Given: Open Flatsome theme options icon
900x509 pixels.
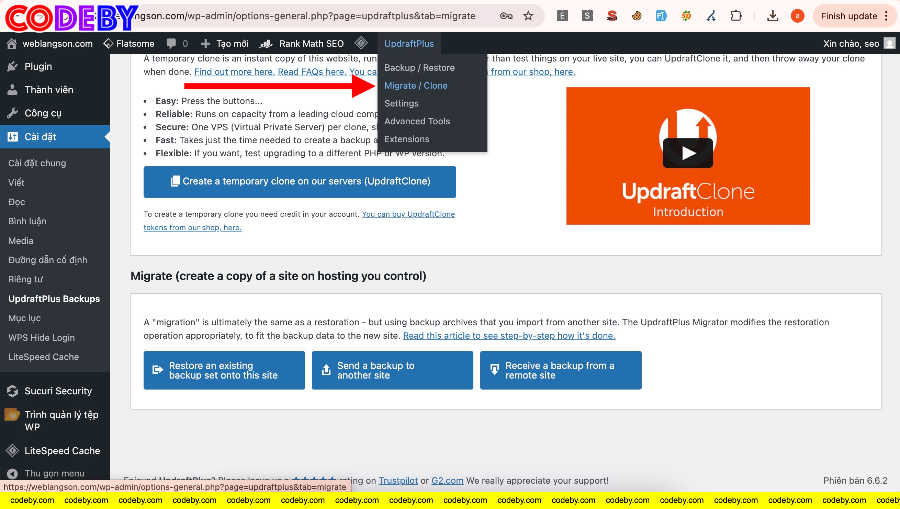Looking at the screenshot, I should (108, 44).
